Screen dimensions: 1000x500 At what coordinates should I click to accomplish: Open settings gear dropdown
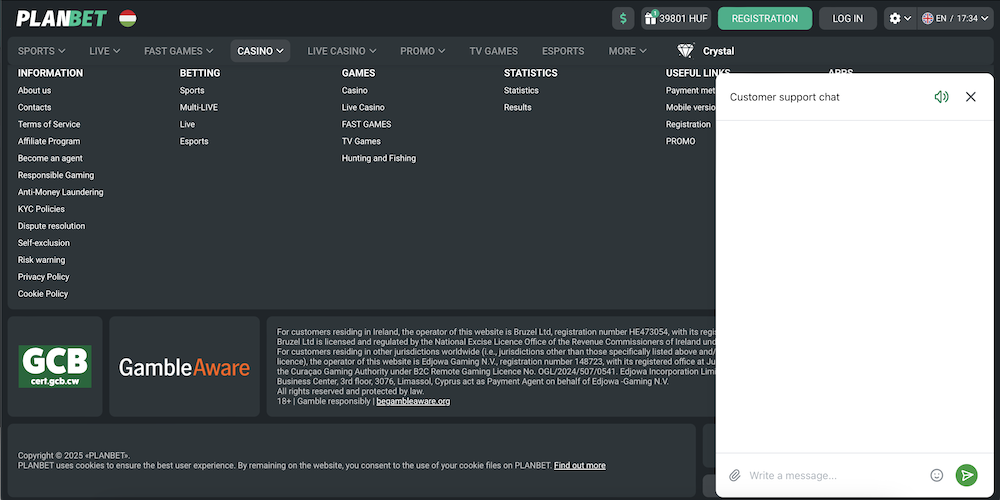[x=899, y=18]
